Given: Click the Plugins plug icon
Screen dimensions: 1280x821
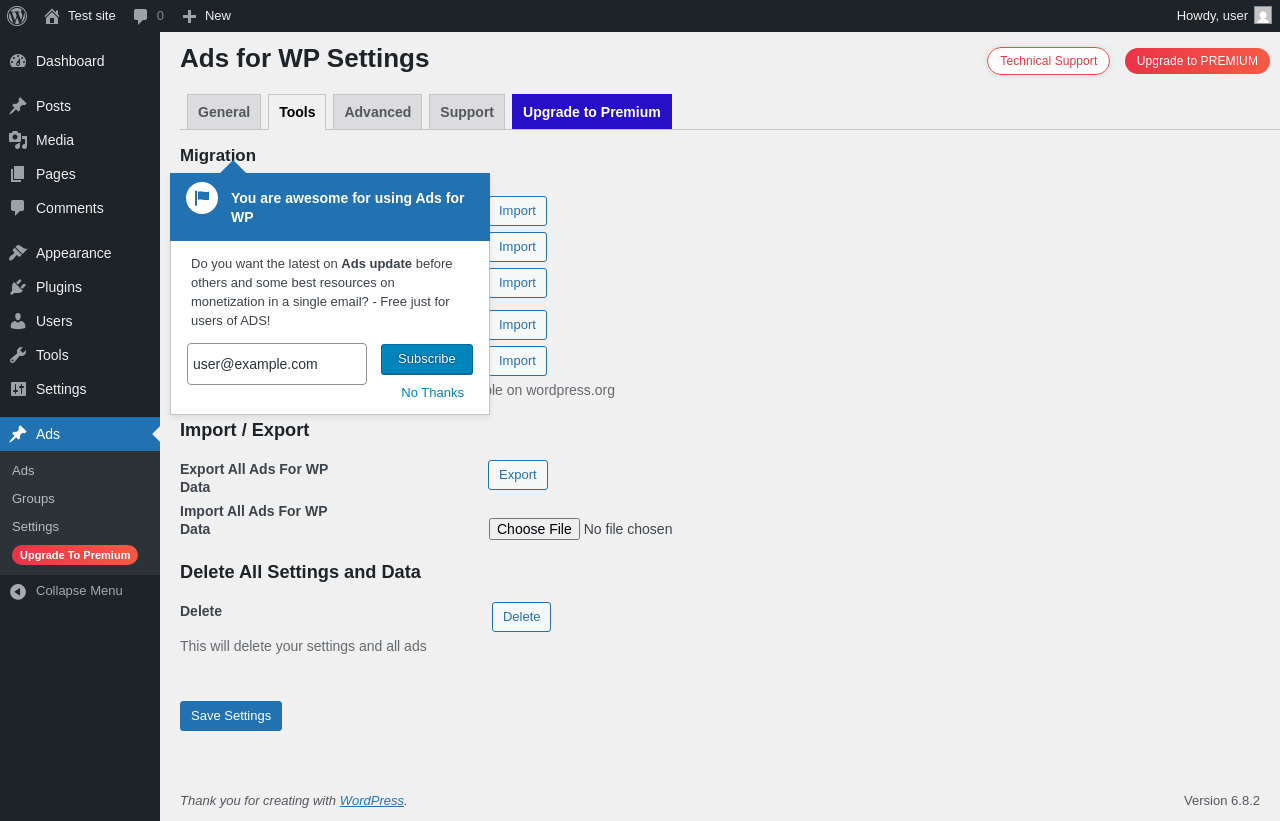Looking at the screenshot, I should (x=18, y=287).
